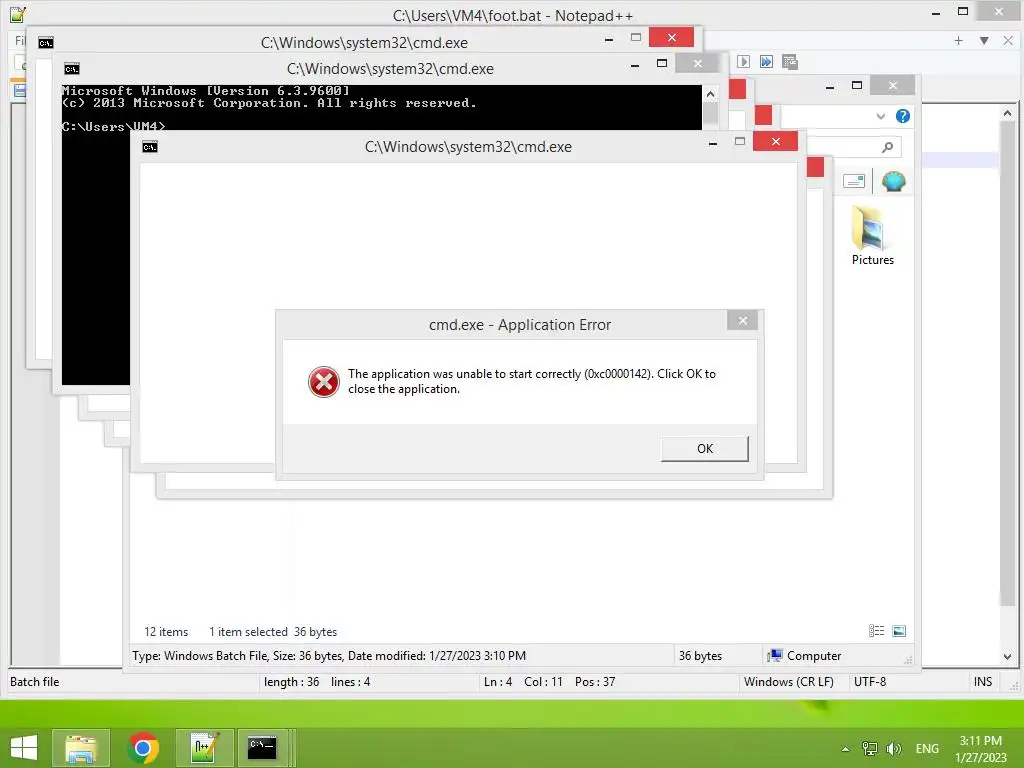Click the rearmost cmd.exe window title icon
This screenshot has height=768, width=1024.
[x=46, y=43]
